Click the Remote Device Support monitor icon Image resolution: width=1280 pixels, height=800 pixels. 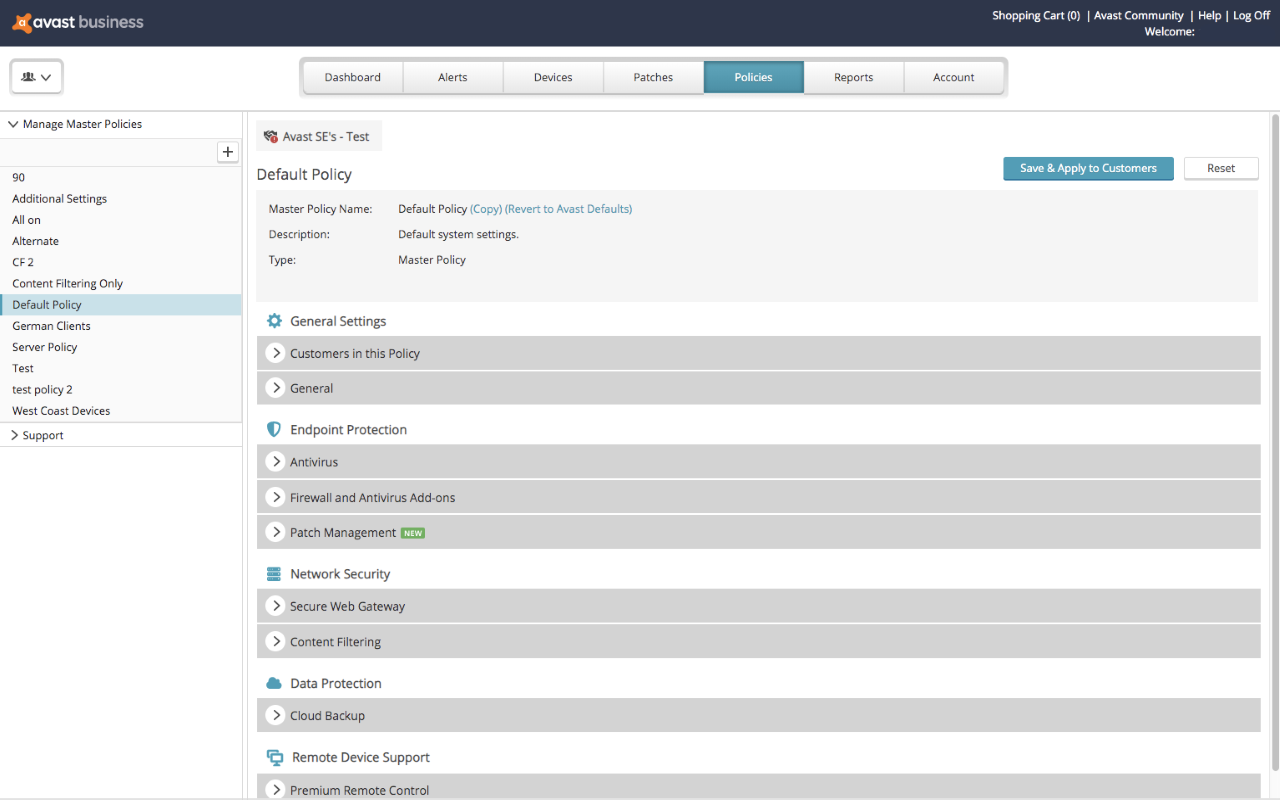(275, 757)
